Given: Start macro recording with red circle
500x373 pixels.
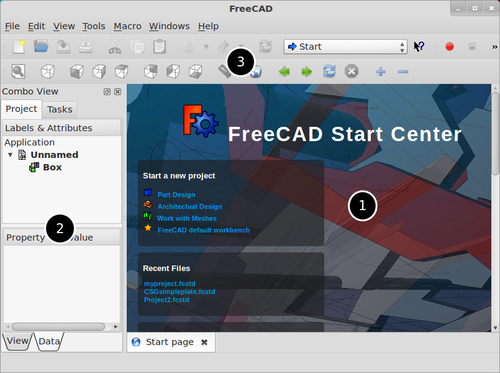Looking at the screenshot, I should (449, 46).
